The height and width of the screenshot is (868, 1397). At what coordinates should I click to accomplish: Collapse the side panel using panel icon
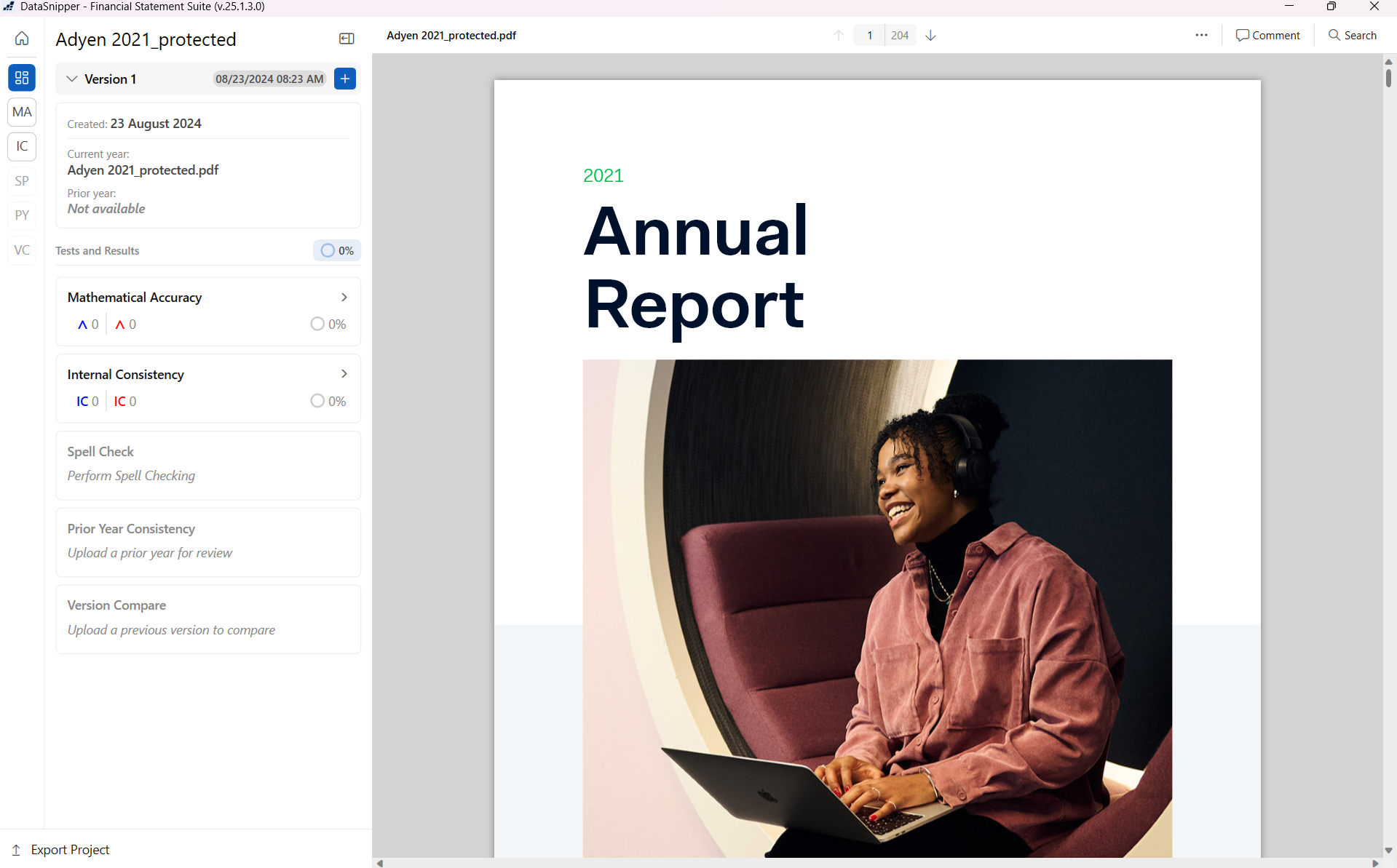[347, 39]
